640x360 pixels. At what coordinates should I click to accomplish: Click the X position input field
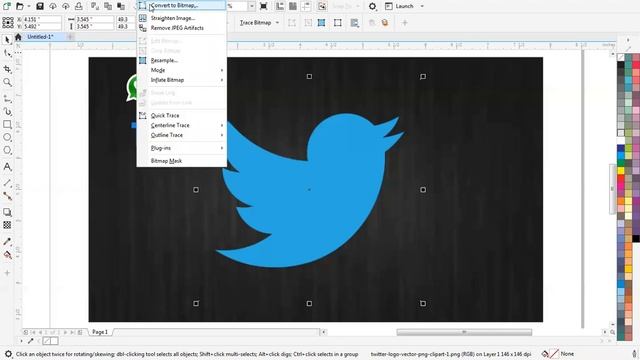pos(42,19)
